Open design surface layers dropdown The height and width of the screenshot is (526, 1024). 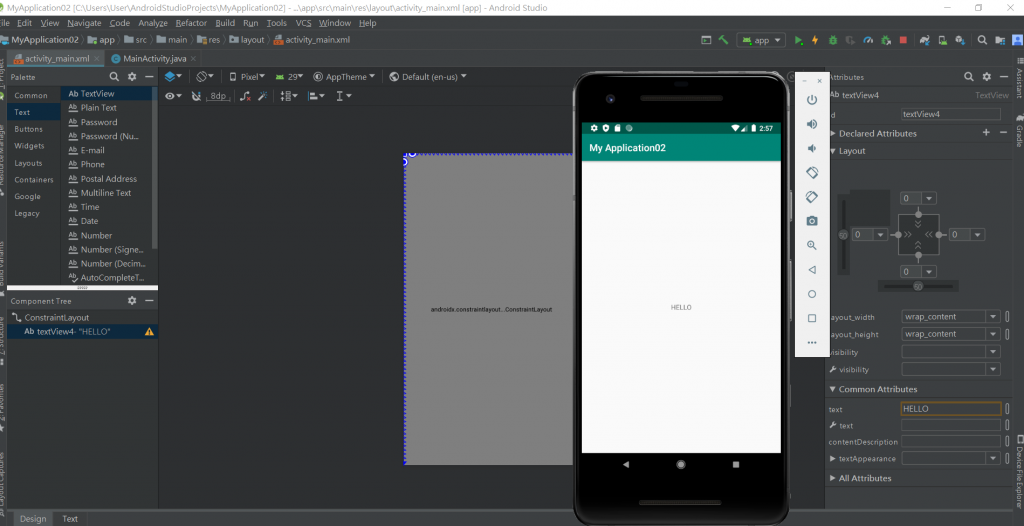tap(173, 76)
